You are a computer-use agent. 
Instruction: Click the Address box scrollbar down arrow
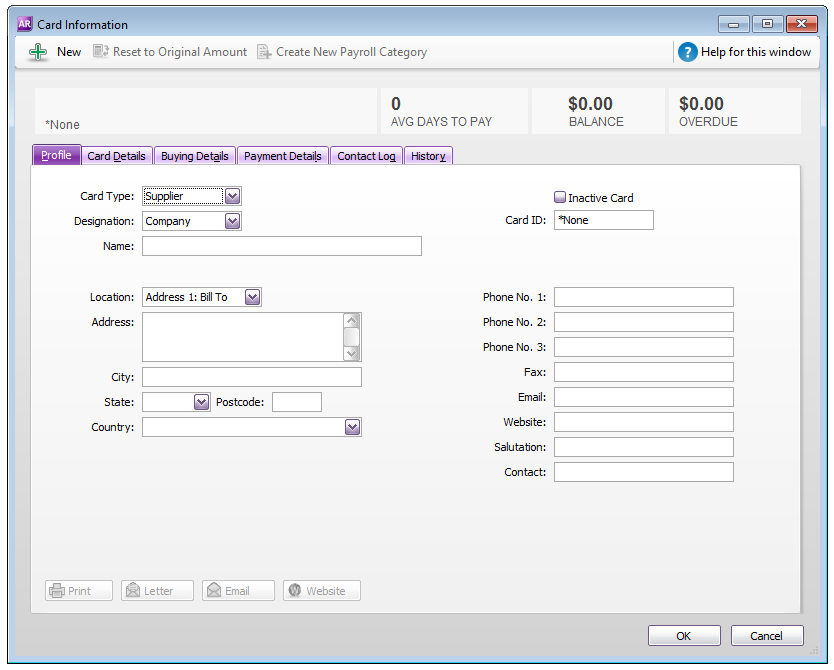[x=351, y=353]
